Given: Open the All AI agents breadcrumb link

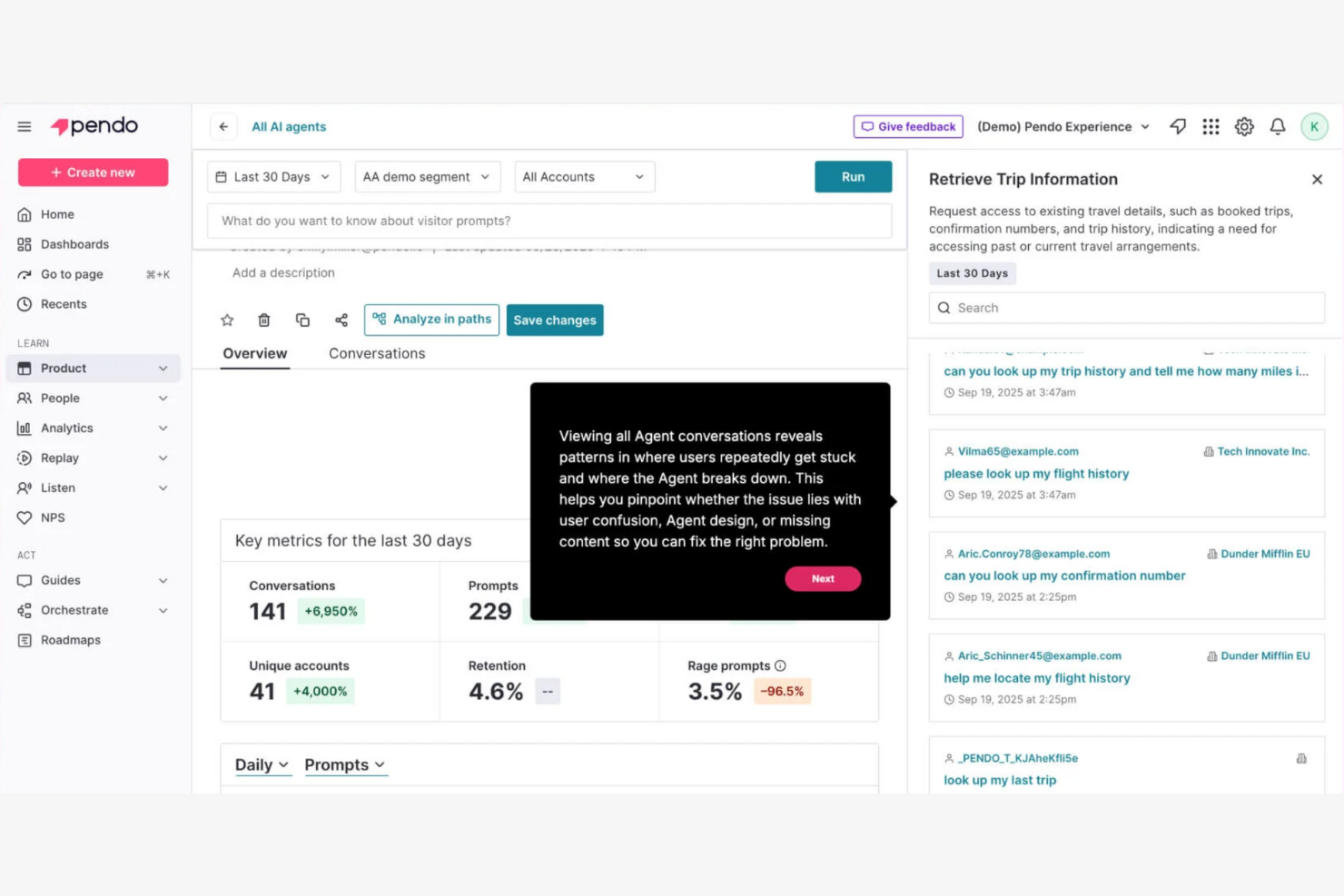Looking at the screenshot, I should coord(289,127).
